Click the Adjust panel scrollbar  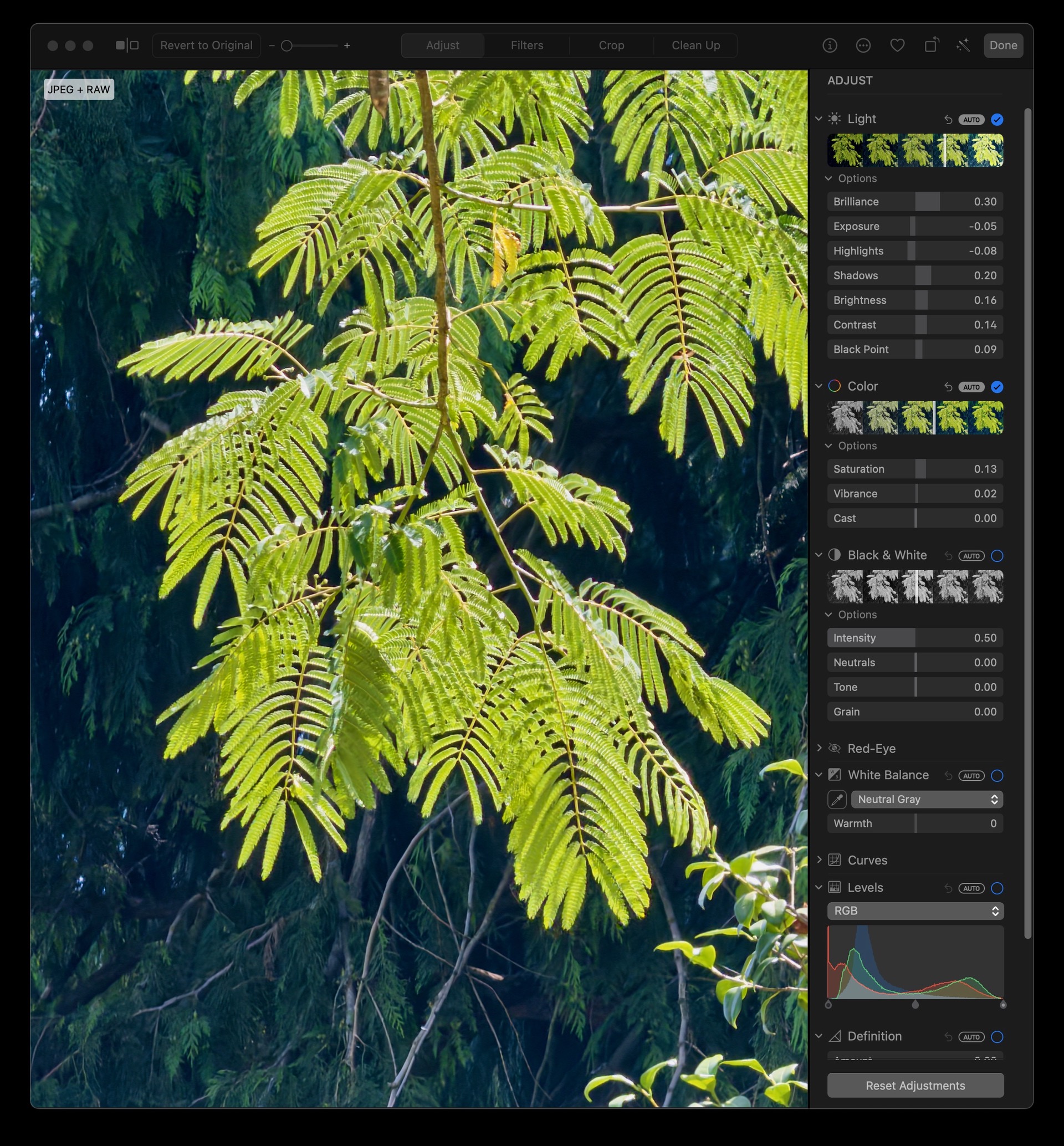pos(1029,523)
